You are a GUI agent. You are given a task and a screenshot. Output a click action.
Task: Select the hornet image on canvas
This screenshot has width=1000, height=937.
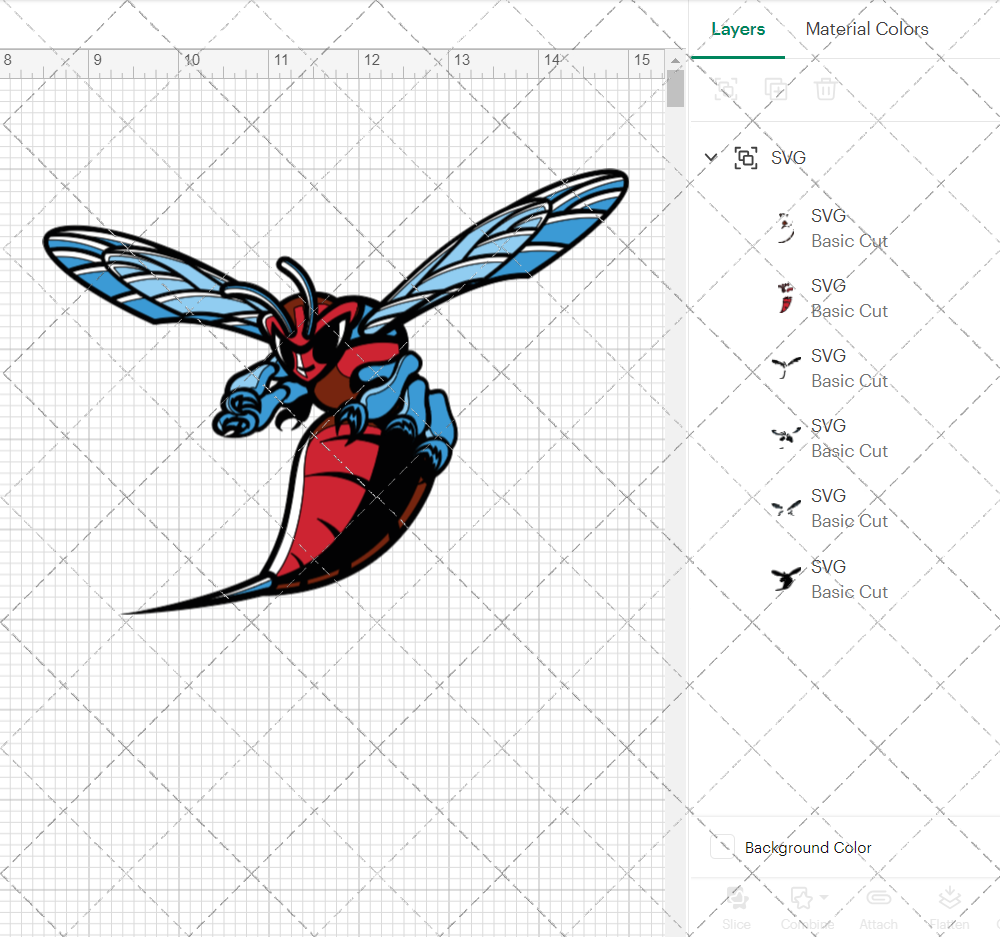click(336, 392)
